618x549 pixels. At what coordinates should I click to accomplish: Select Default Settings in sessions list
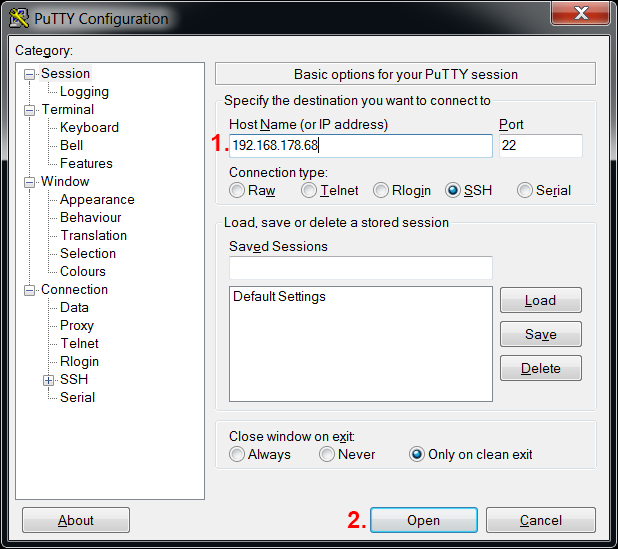click(279, 296)
